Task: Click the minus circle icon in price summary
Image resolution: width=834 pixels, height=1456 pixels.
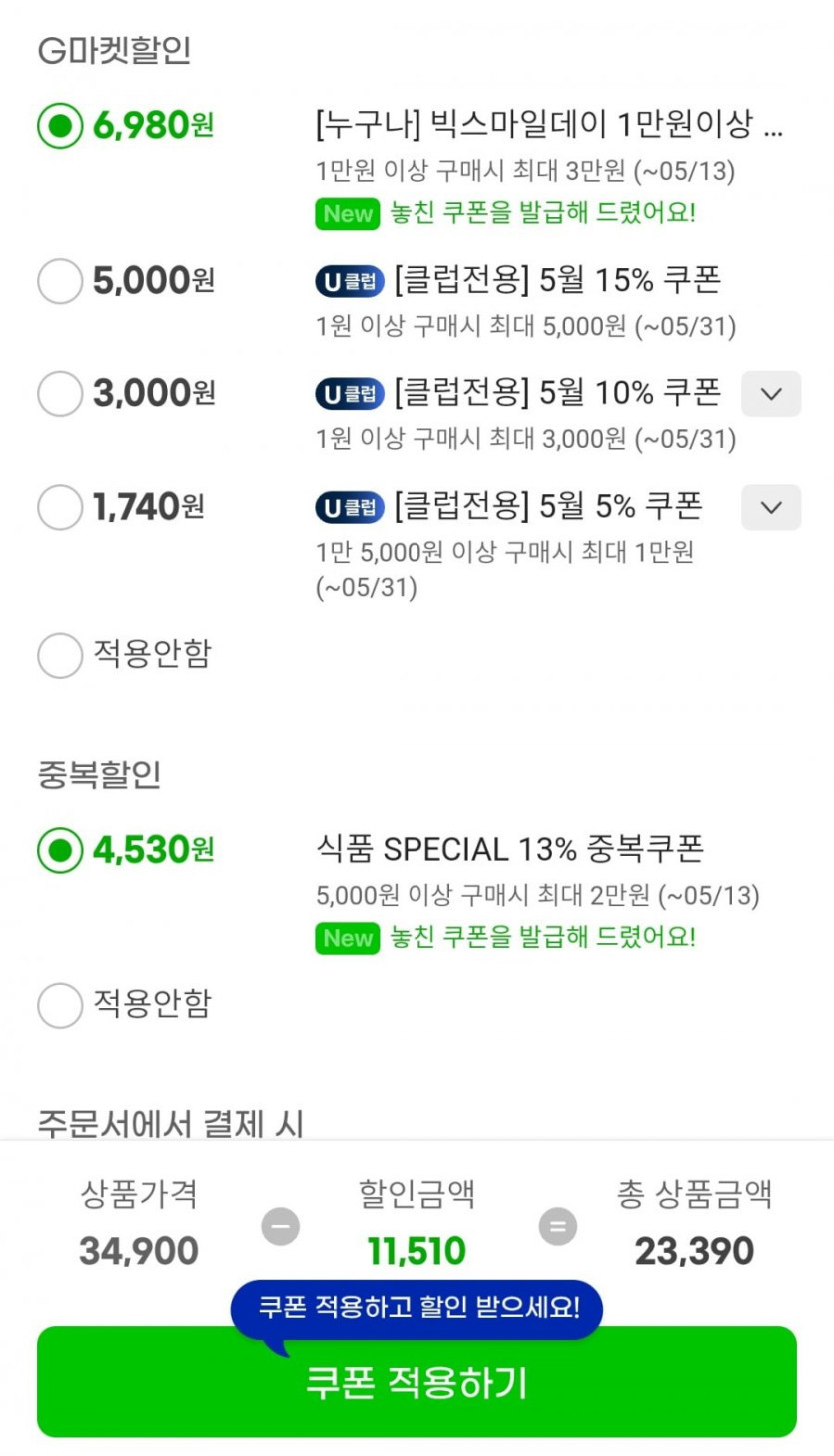Action: 280,1227
